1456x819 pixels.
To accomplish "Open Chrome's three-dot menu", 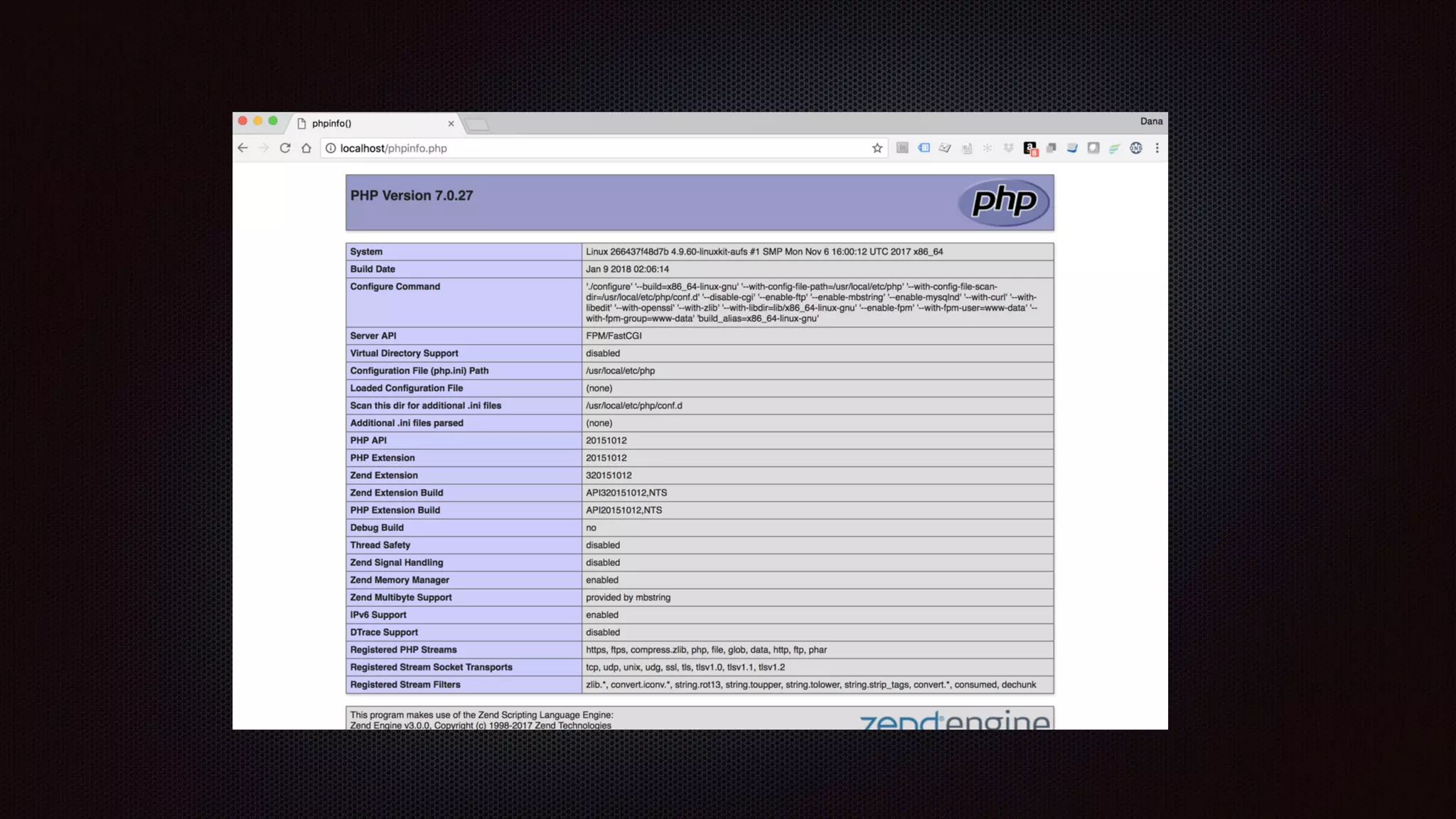I will point(1157,148).
